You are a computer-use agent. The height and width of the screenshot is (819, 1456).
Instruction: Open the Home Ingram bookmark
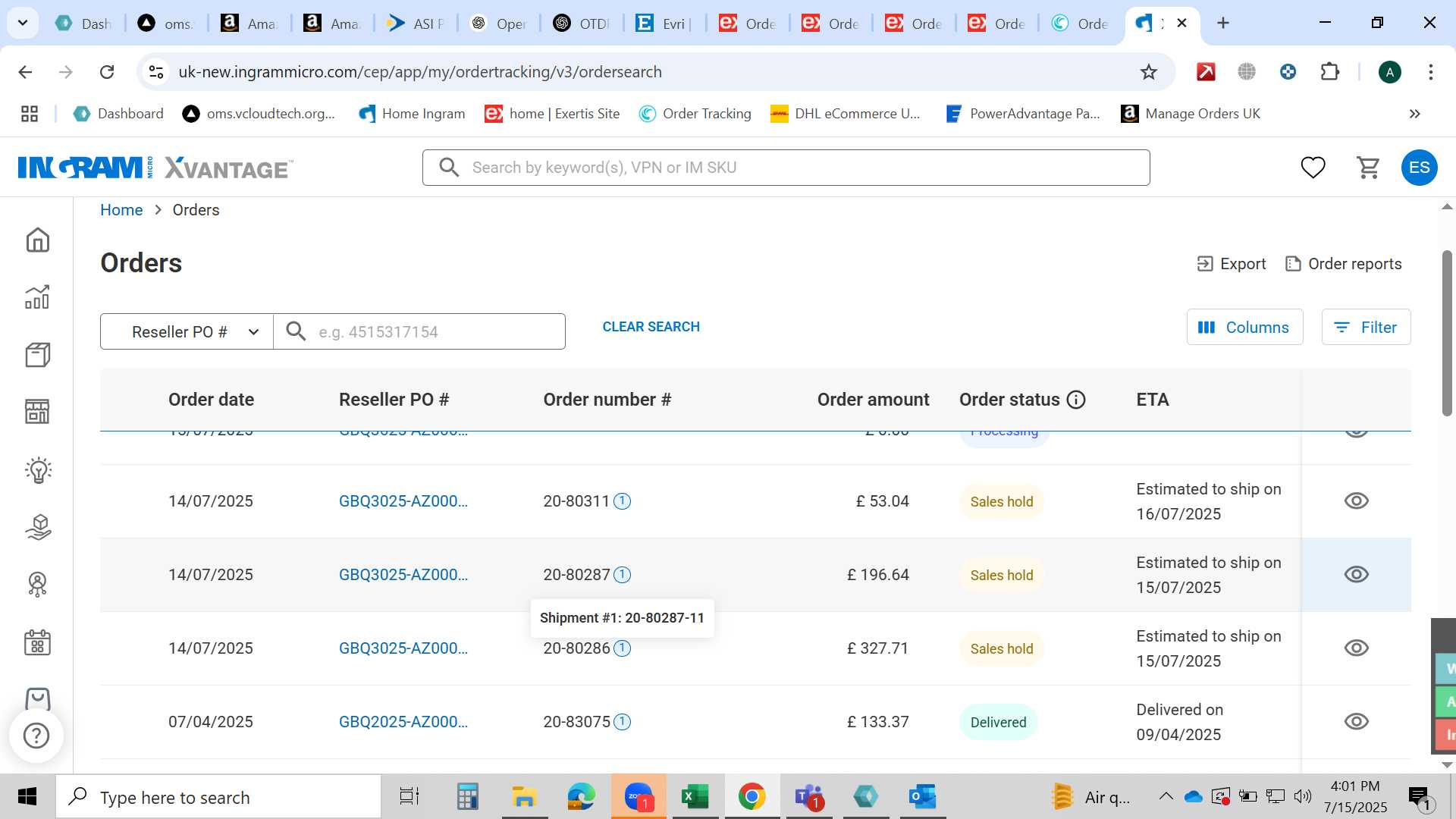(412, 114)
